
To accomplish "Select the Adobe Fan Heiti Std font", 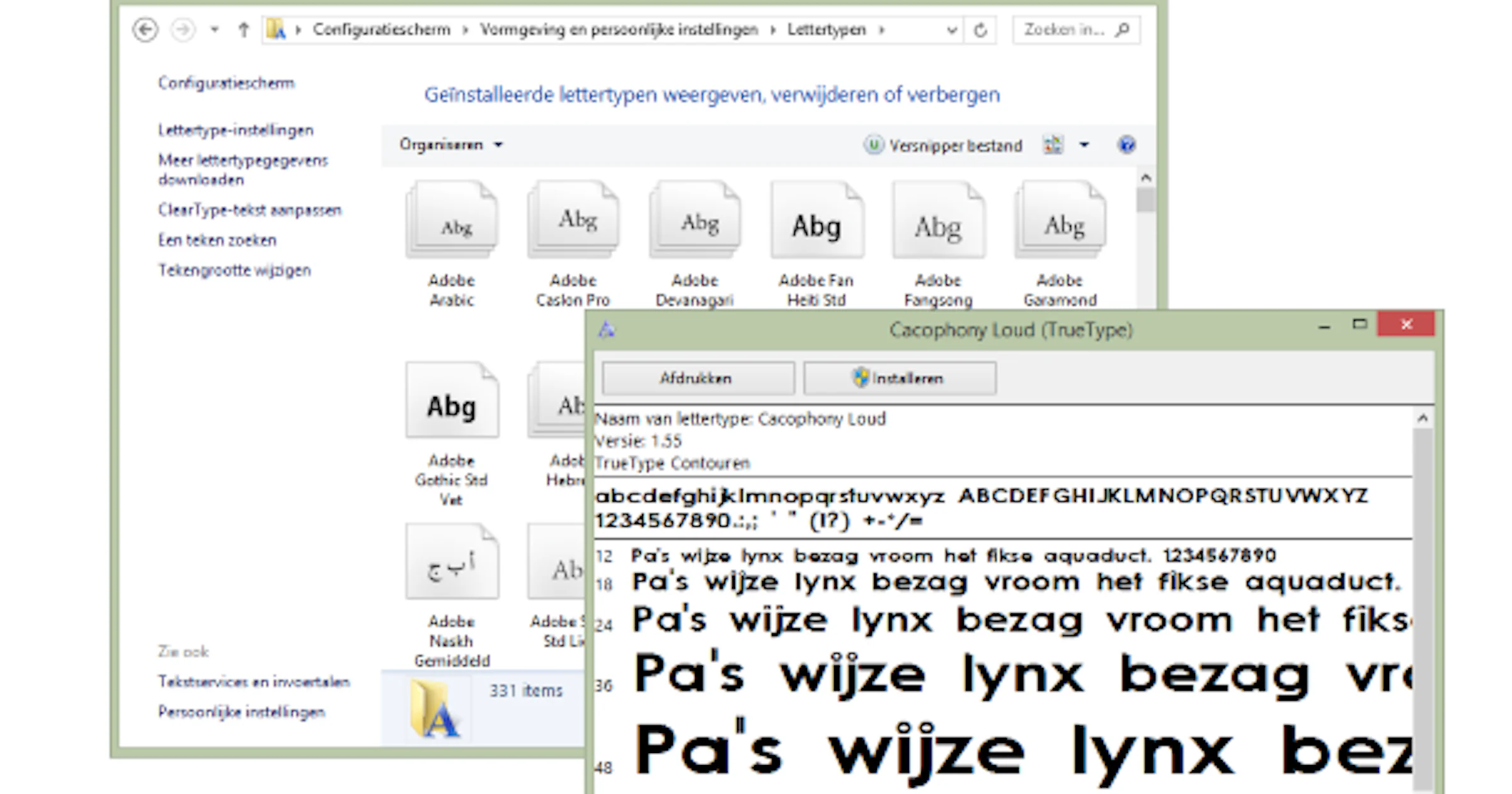I will 816,245.
